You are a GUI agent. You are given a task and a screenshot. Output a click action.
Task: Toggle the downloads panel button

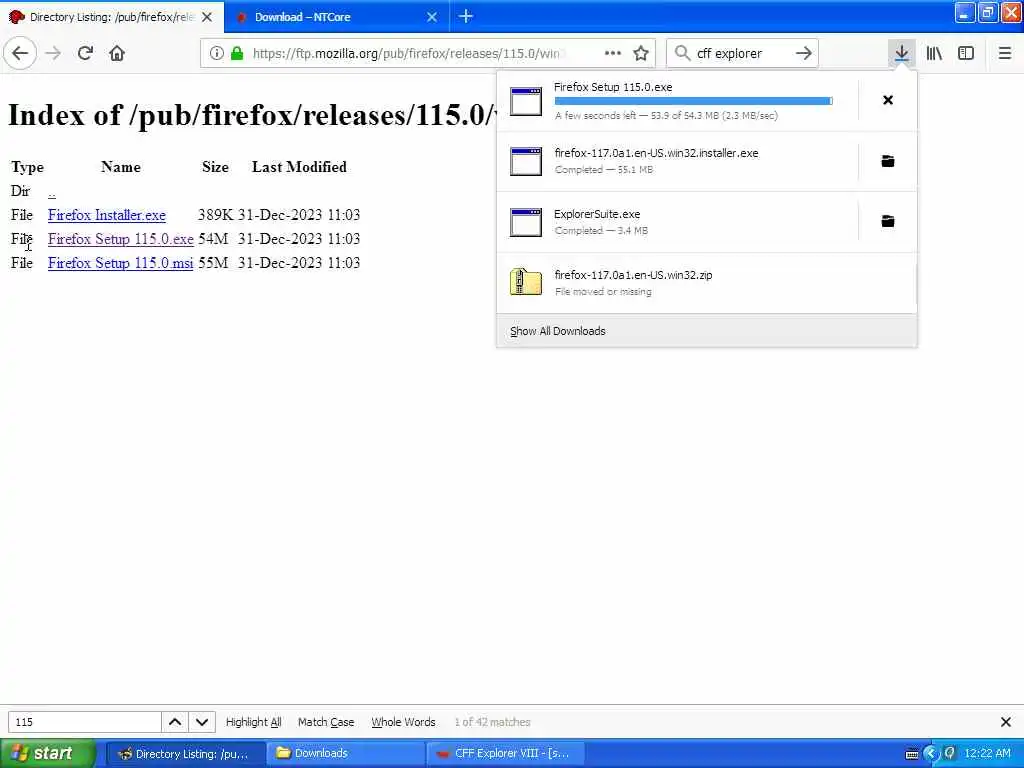(902, 54)
